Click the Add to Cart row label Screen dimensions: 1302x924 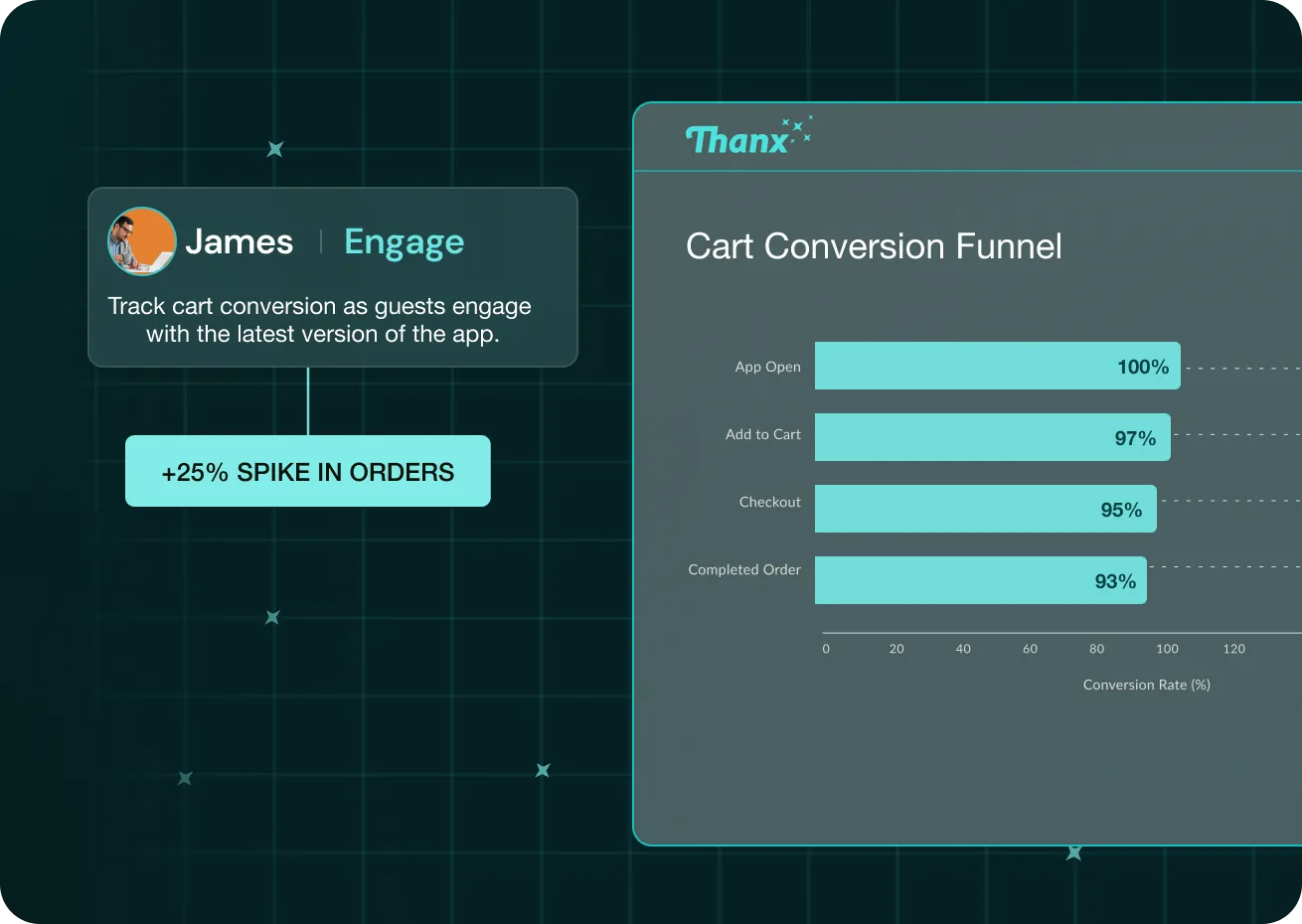tap(763, 434)
